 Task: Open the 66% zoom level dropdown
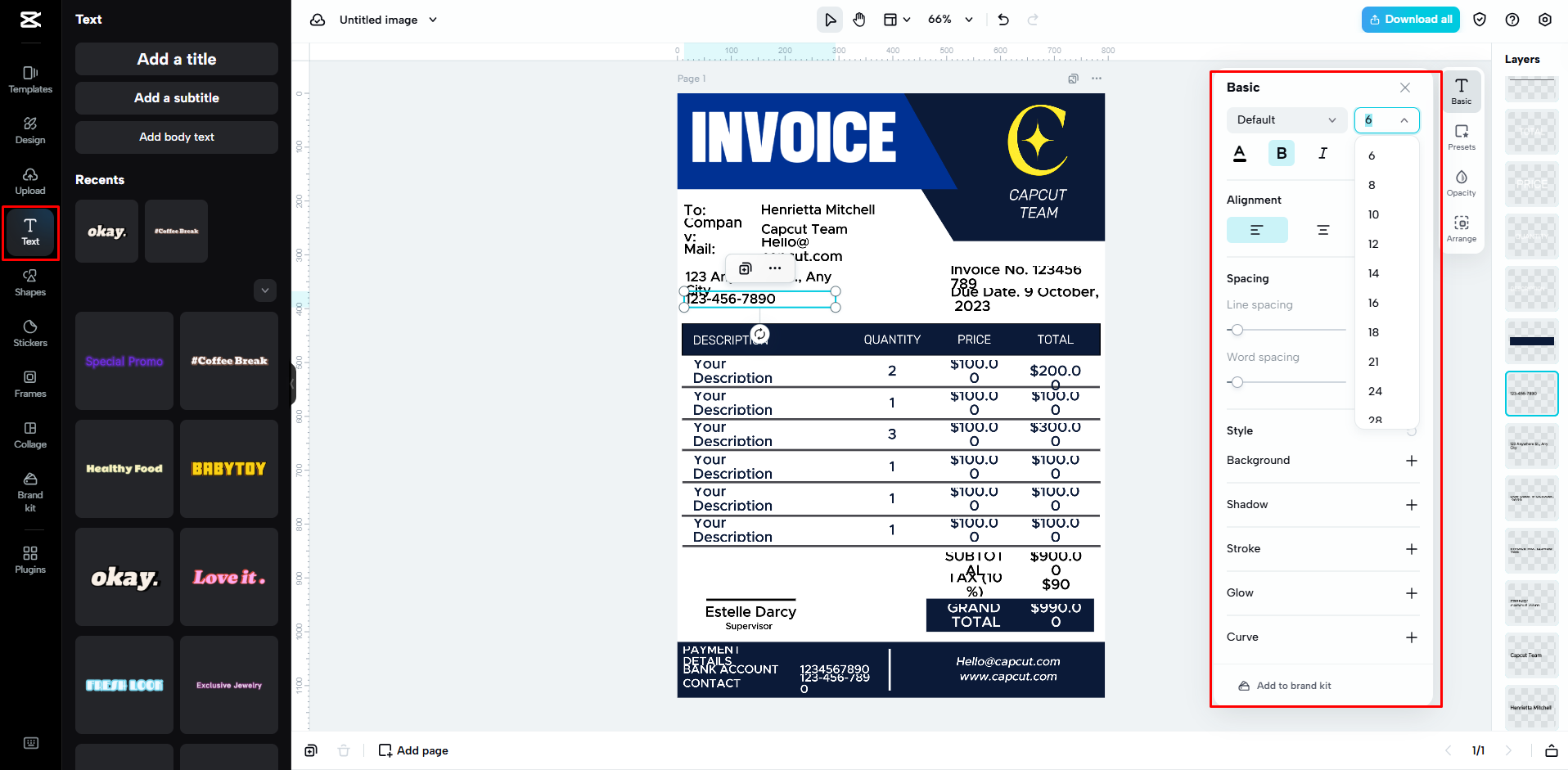tap(950, 19)
